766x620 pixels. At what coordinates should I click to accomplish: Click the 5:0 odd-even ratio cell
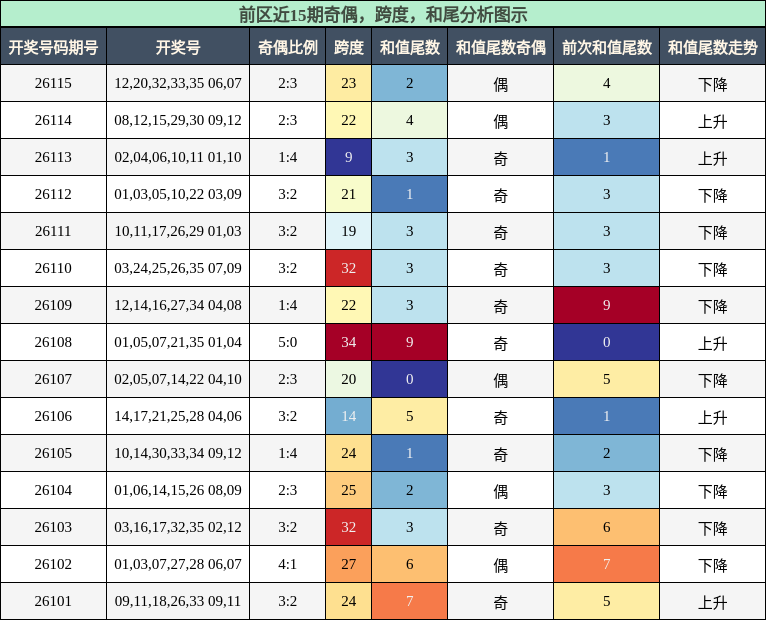tap(288, 342)
